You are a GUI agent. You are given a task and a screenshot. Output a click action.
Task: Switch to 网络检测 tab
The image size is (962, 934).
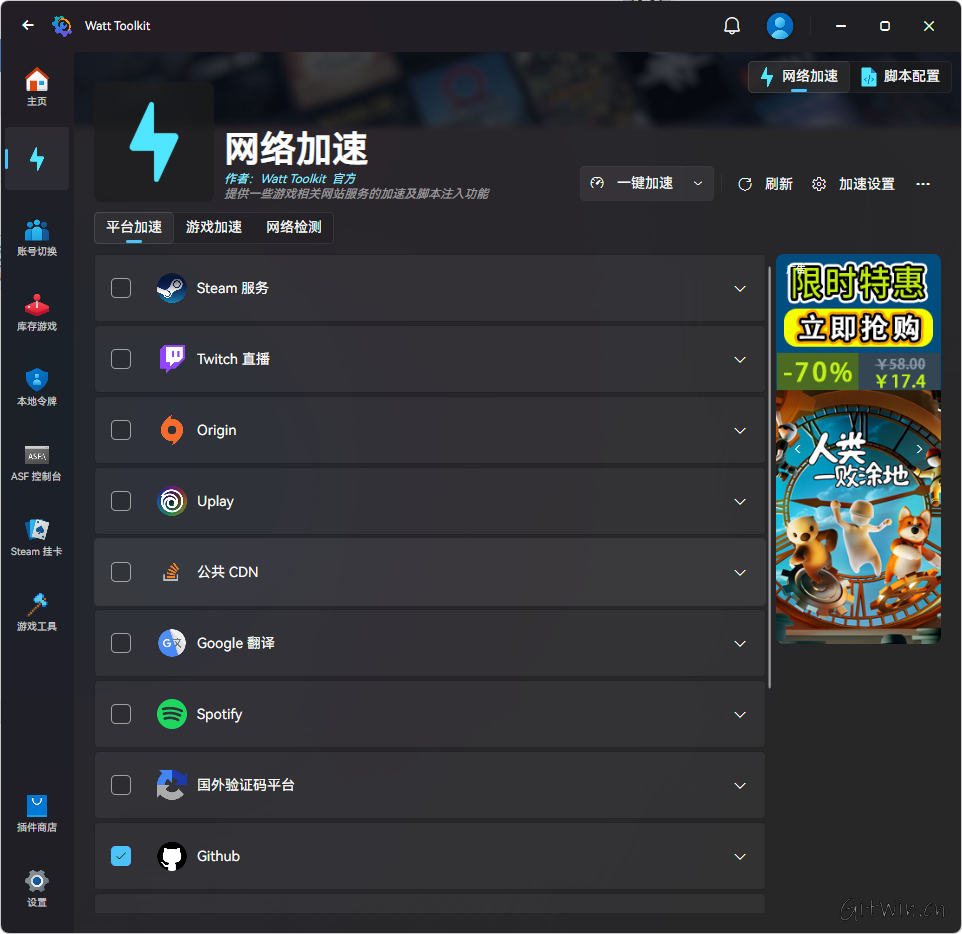tap(293, 227)
